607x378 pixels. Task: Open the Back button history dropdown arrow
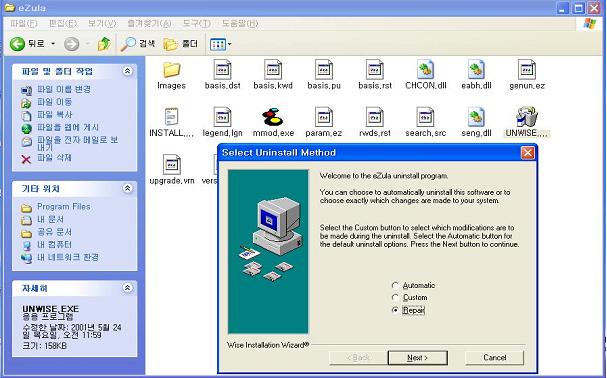[x=53, y=44]
